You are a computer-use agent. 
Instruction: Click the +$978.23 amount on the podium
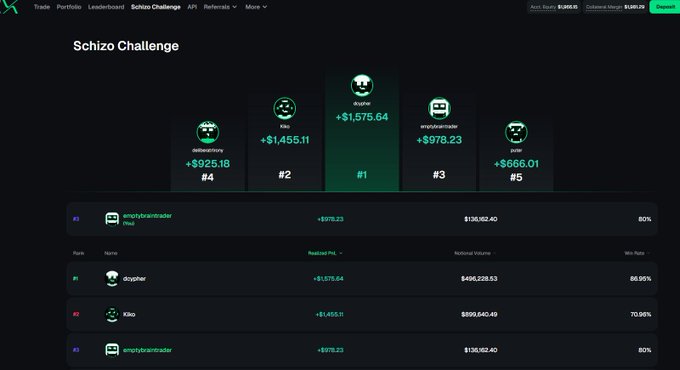[439, 140]
